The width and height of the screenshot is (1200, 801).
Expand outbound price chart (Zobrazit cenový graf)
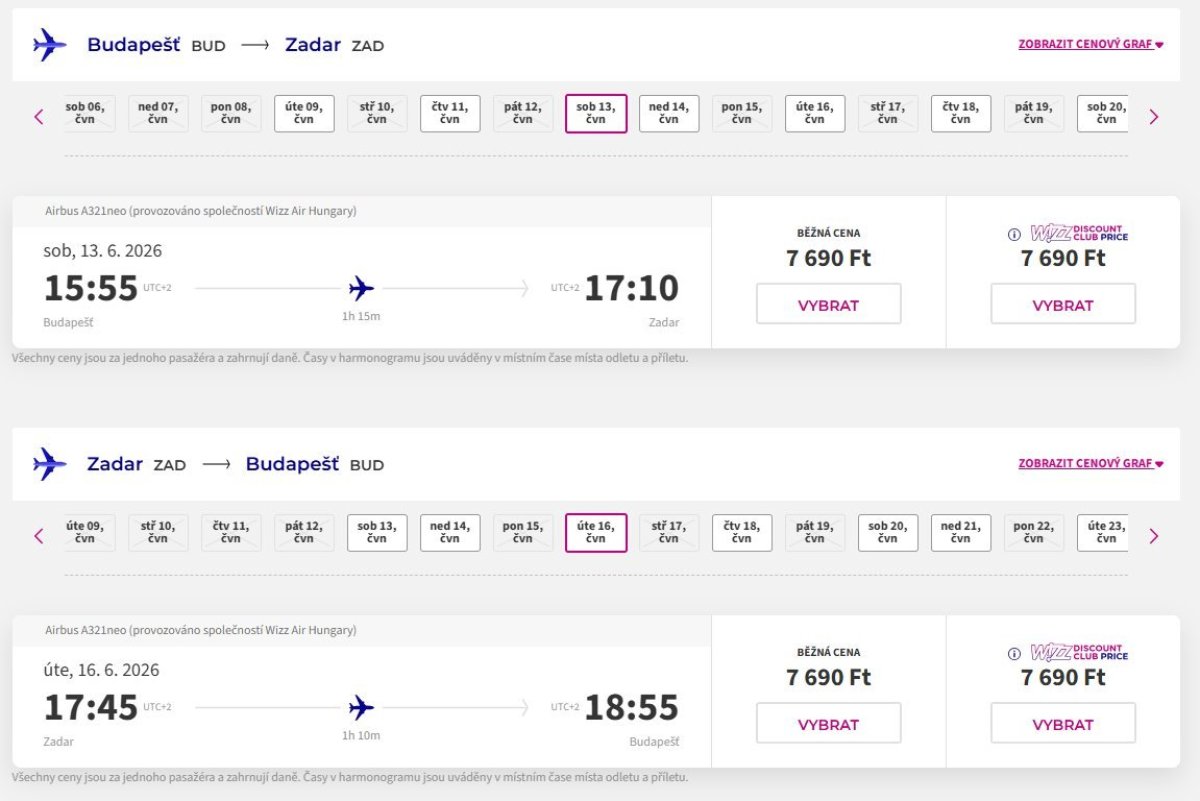(x=1090, y=45)
